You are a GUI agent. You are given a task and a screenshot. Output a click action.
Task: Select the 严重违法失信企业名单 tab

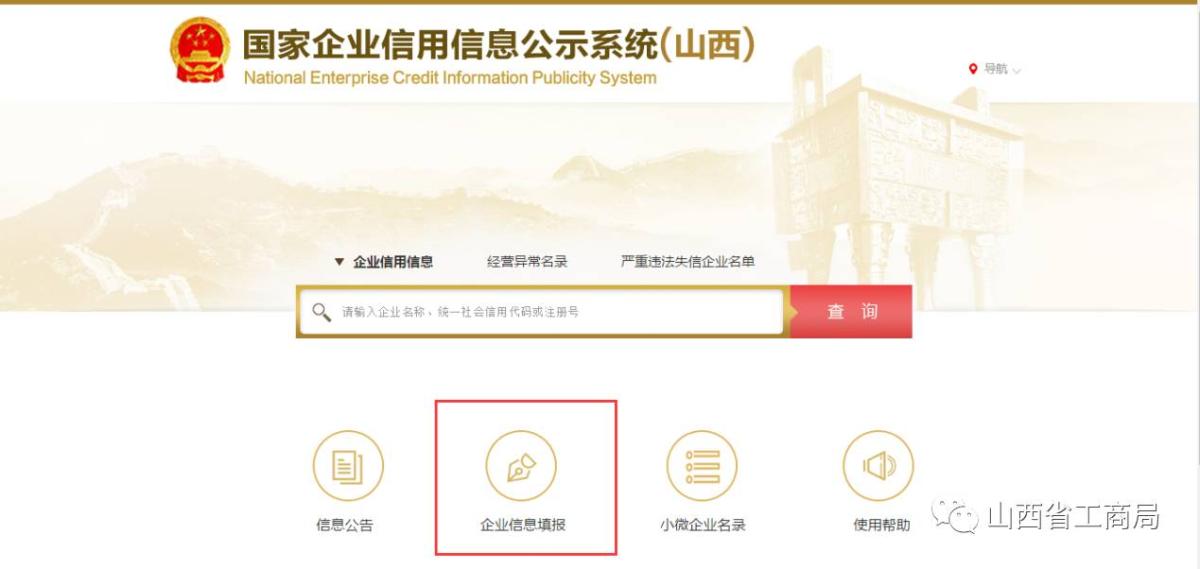(x=688, y=262)
